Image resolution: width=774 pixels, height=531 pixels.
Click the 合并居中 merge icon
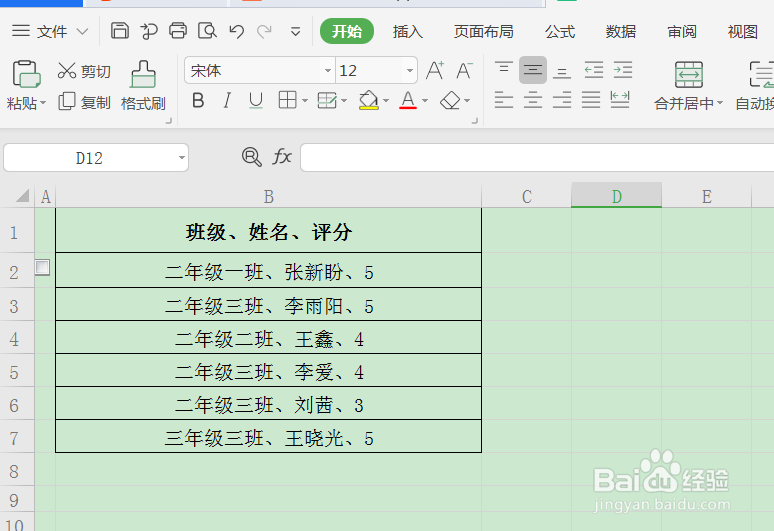689,75
